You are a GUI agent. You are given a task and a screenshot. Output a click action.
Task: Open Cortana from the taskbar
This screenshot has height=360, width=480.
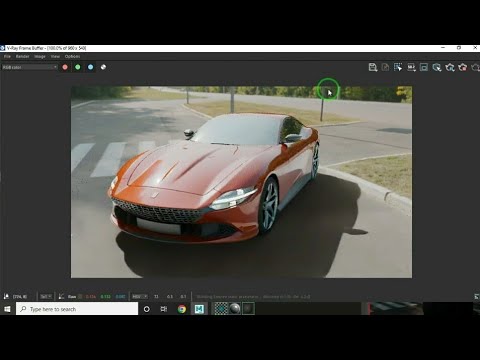click(146, 309)
